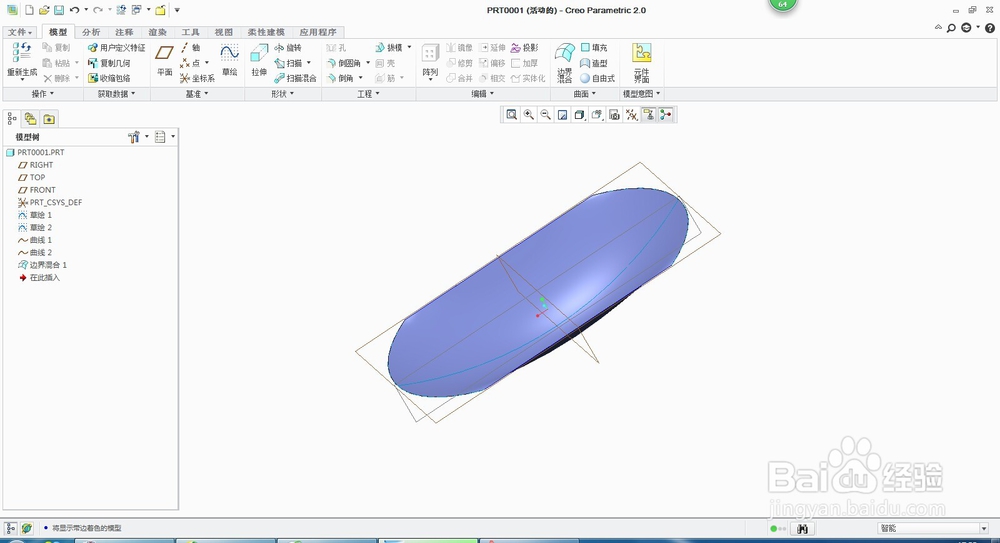Switch to the 柔性建模 ribbon tab

click(266, 32)
